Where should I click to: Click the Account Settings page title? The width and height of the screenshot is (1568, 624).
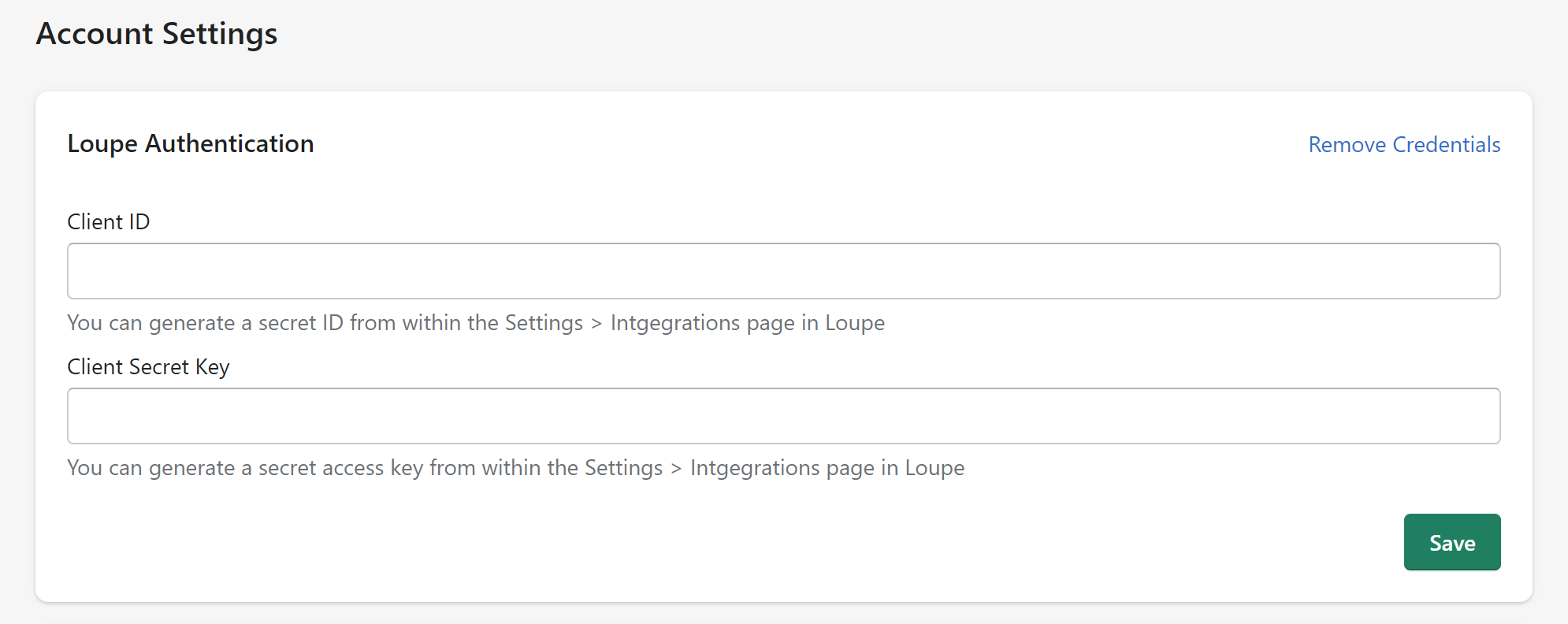tap(157, 34)
